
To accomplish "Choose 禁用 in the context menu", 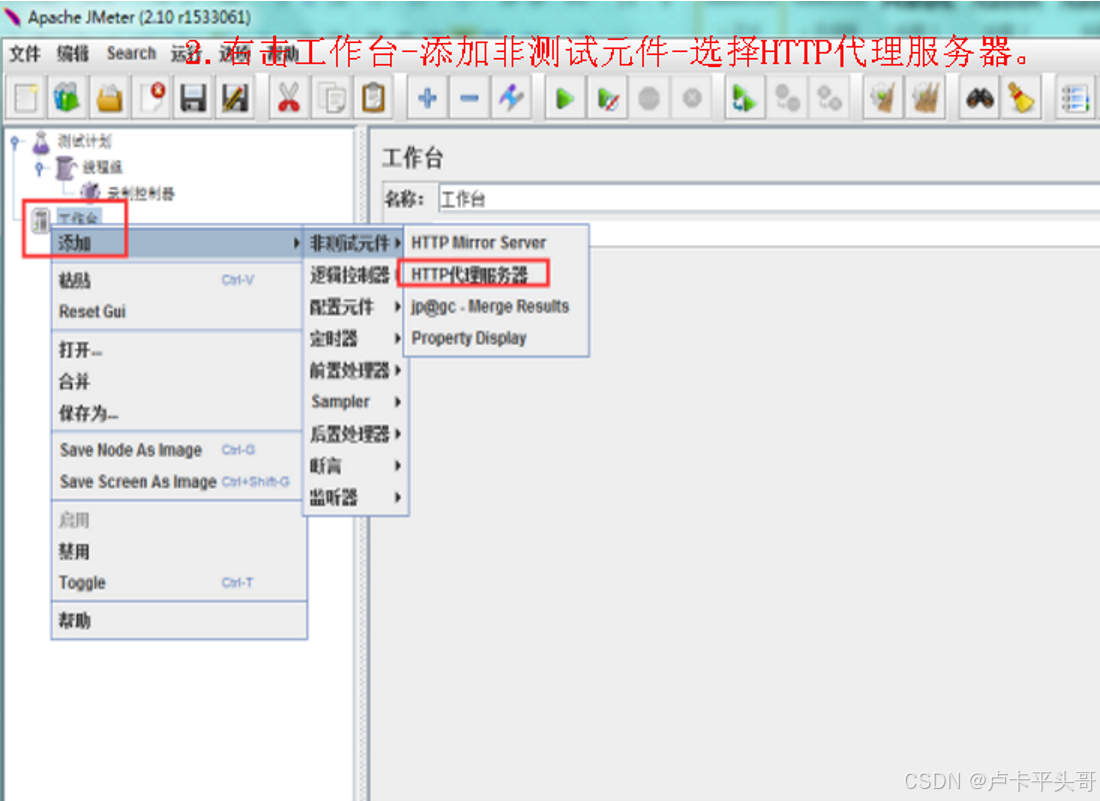I will click(178, 551).
